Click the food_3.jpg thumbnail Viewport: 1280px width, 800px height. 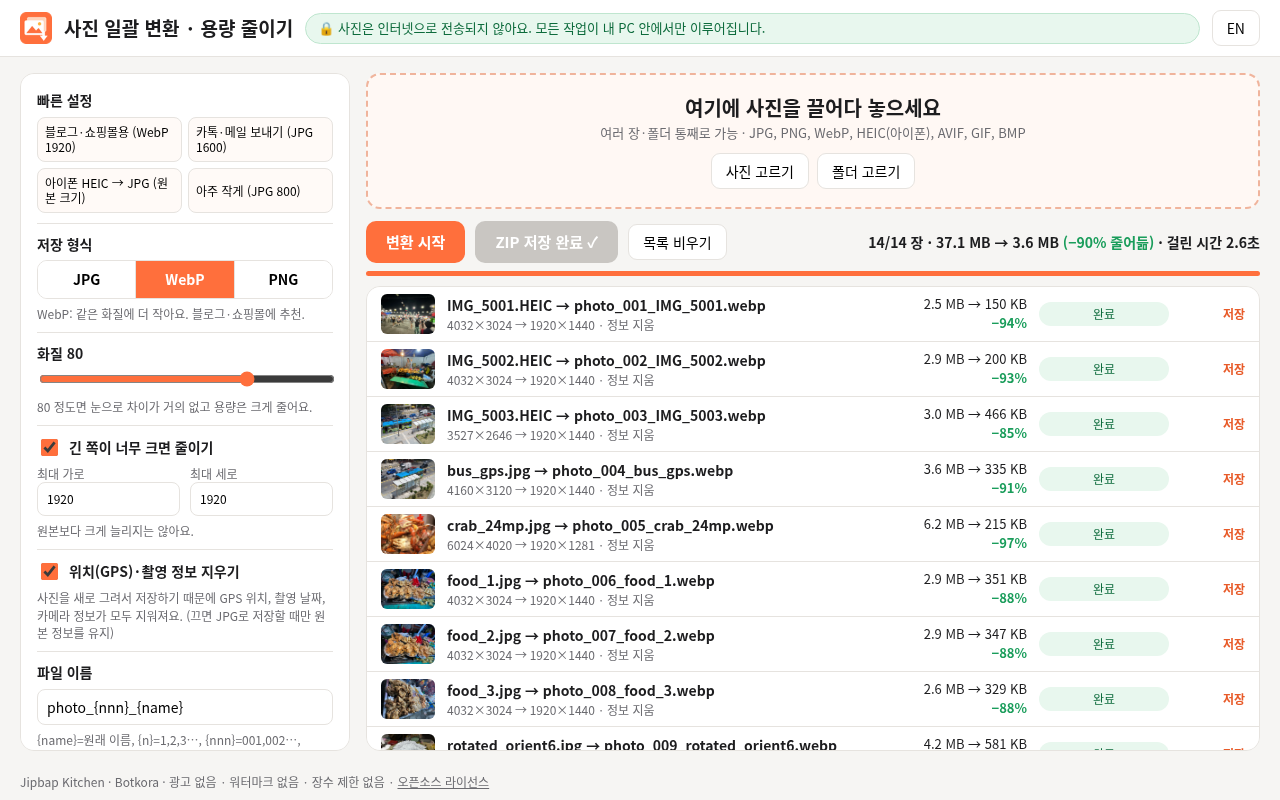pos(408,699)
